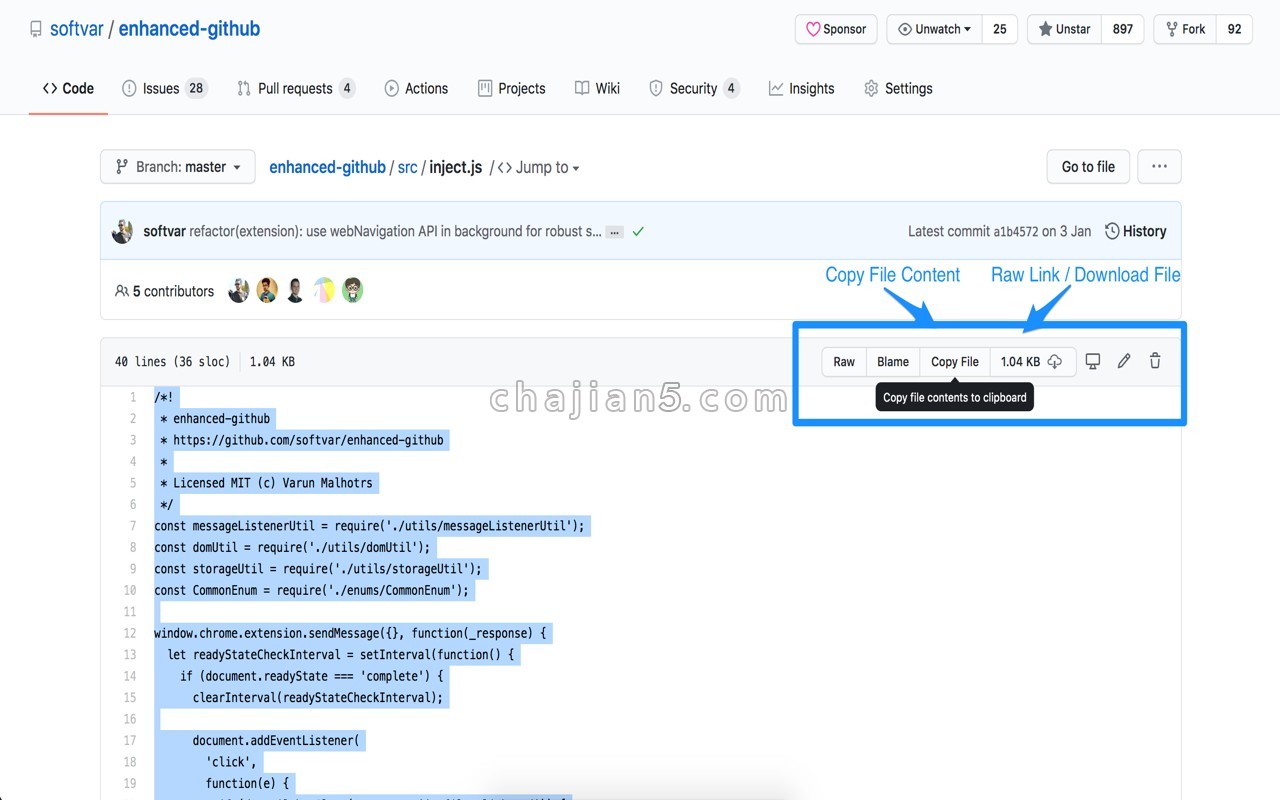Click line number 12 in the code
1280x800 pixels.
(x=130, y=633)
